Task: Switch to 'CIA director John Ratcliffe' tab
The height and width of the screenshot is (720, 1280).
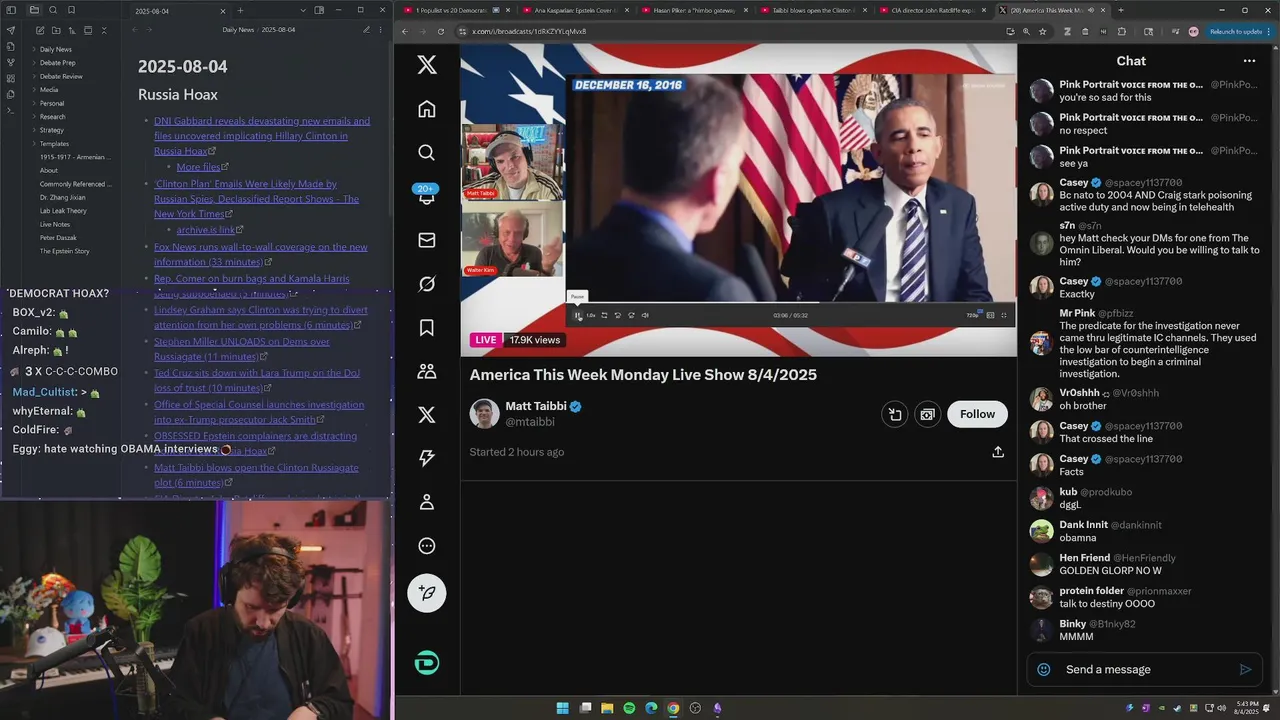Action: [x=932, y=10]
